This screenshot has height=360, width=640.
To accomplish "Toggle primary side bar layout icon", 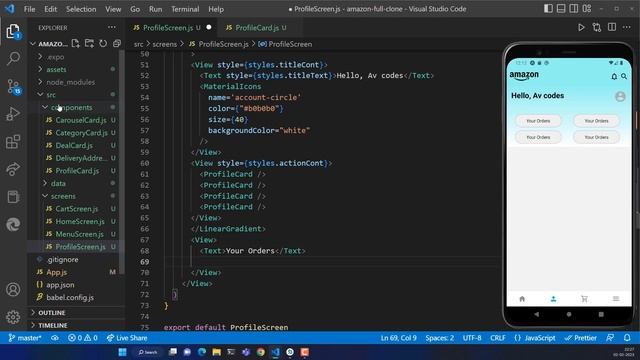I will click(548, 9).
